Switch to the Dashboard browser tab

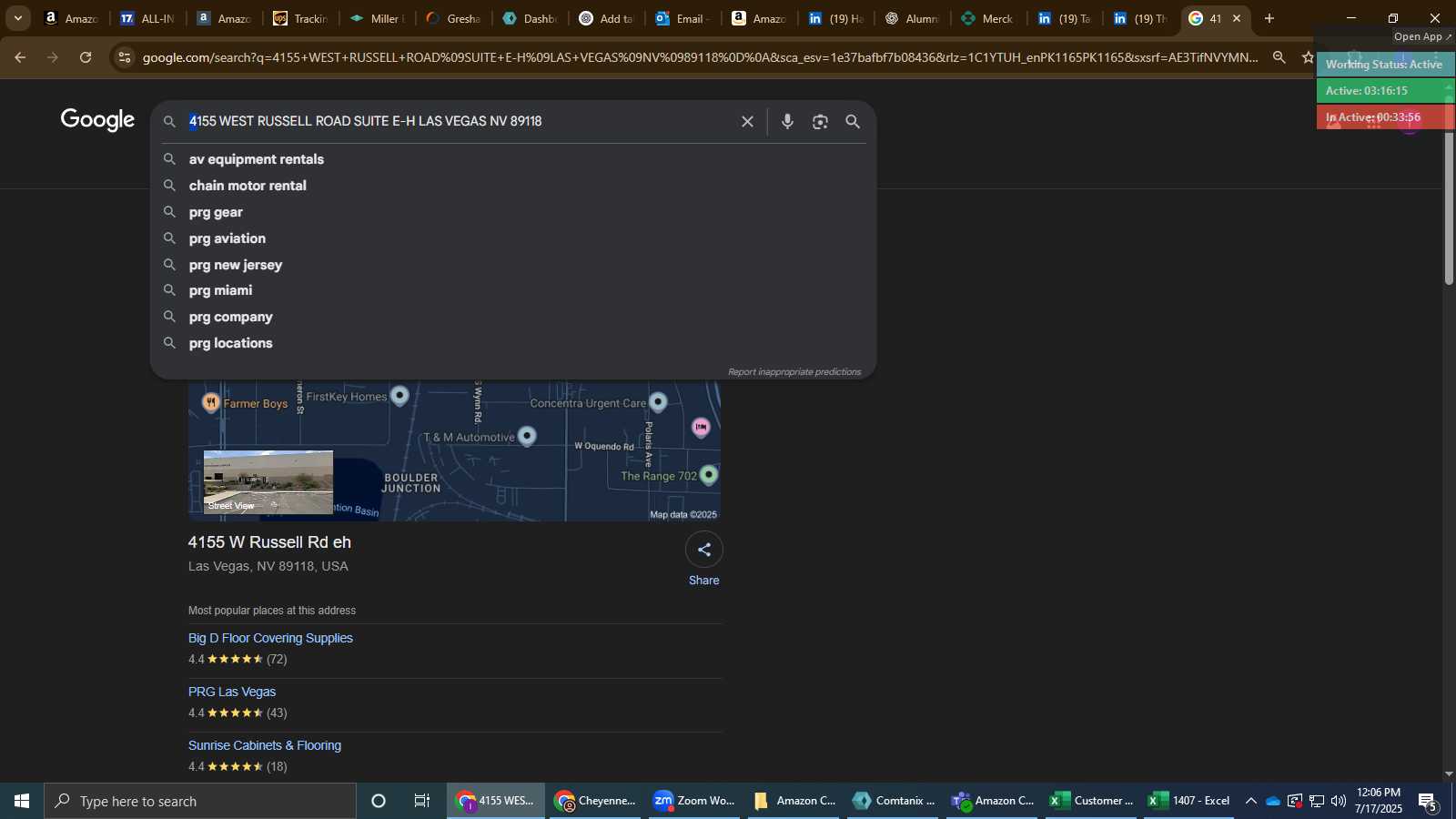(530, 18)
